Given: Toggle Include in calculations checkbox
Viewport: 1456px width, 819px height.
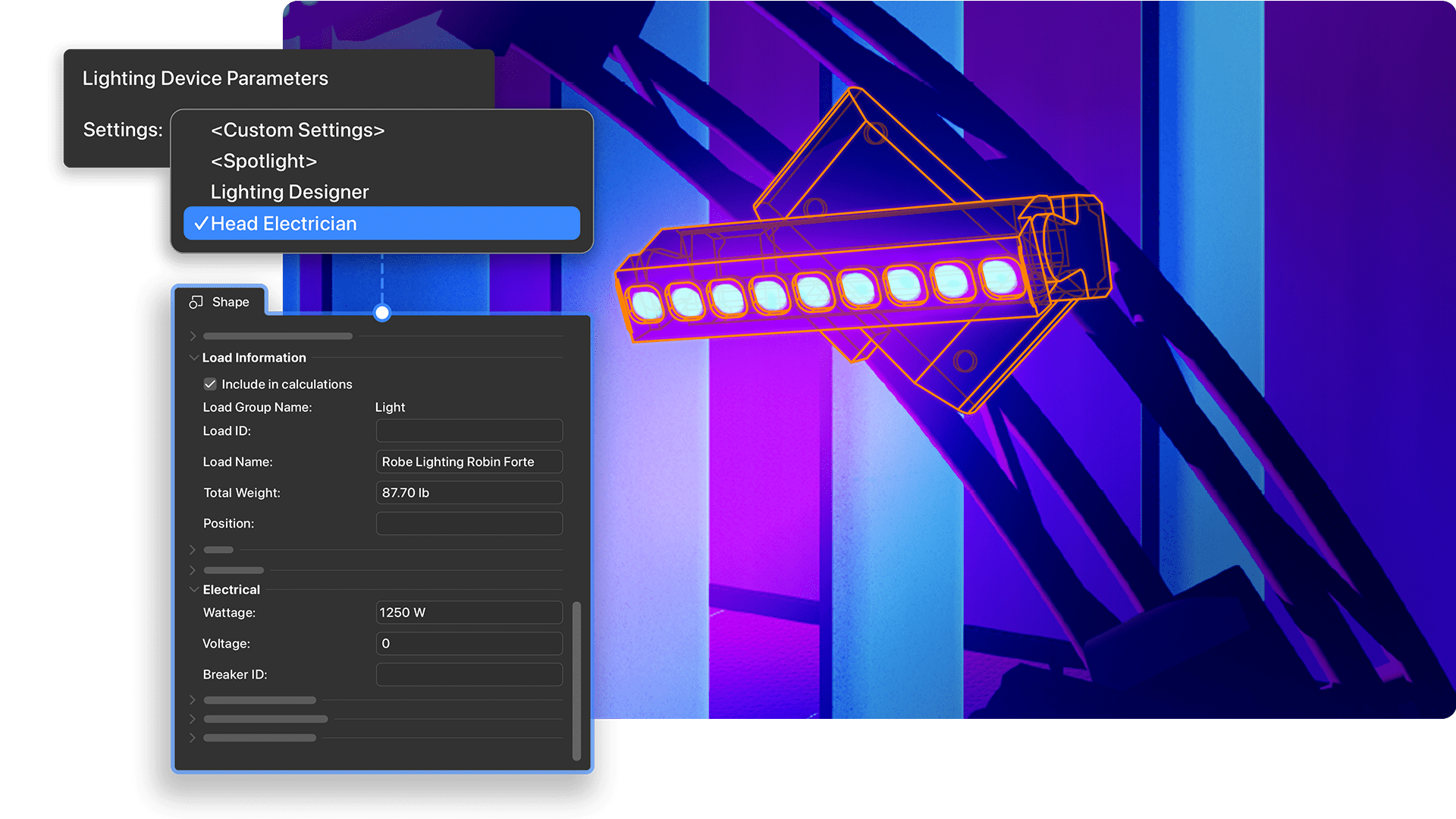Looking at the screenshot, I should click(210, 384).
